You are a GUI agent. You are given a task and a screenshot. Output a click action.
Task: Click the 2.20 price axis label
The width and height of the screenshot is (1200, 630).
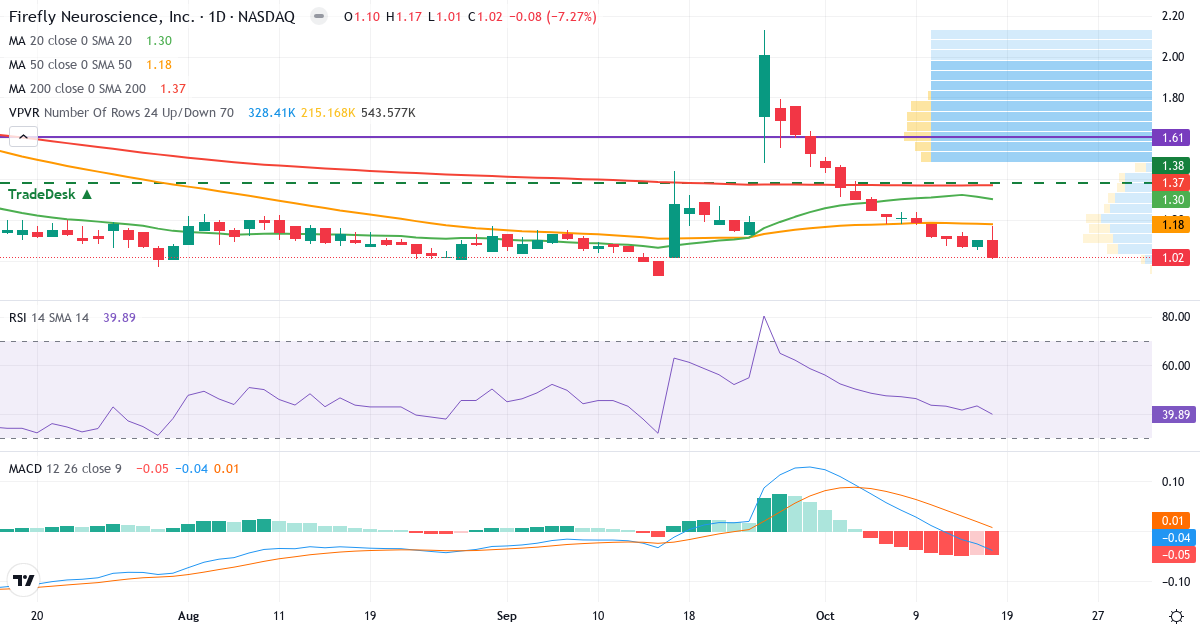(x=1173, y=15)
